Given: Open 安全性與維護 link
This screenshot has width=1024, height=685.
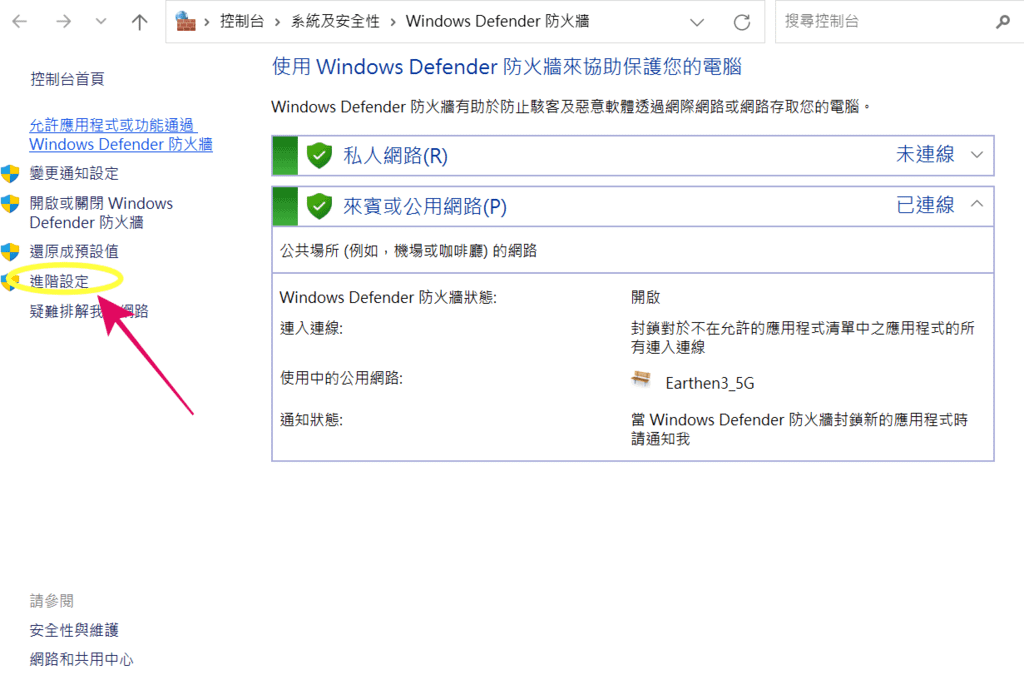Looking at the screenshot, I should (74, 630).
